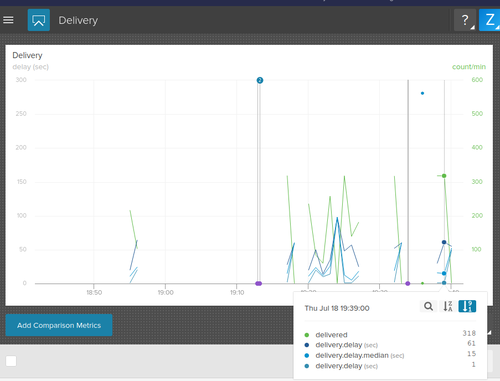Screen dimensions: 500x381
Task: Click dark blue delivery.delay legend dot
Action: [307, 345]
